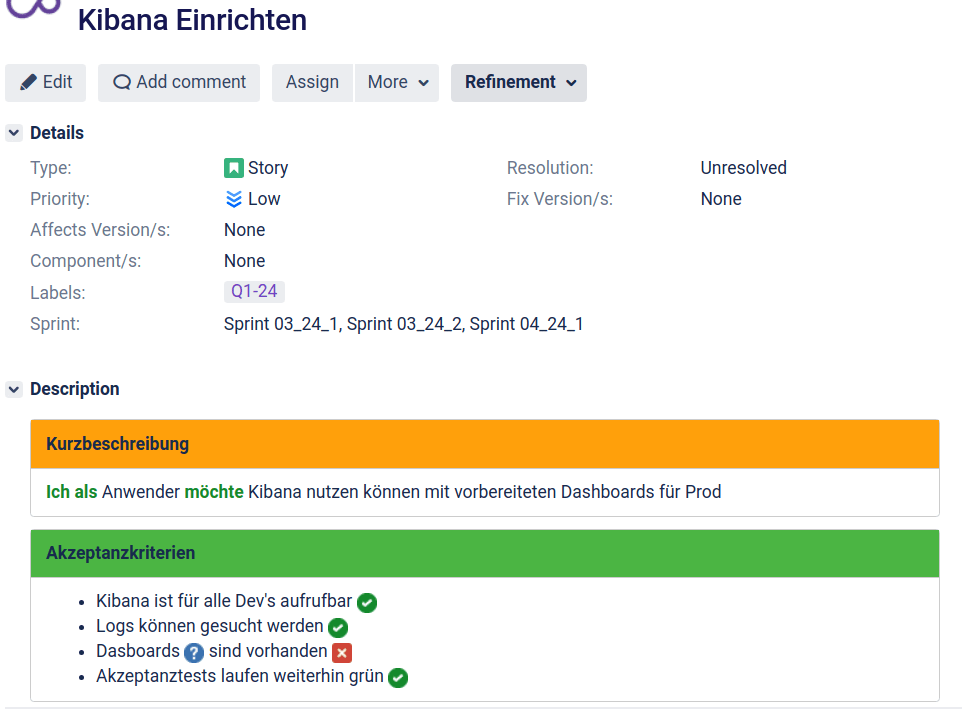This screenshot has height=725, width=962.
Task: Click the Assign button
Action: pyautogui.click(x=312, y=82)
